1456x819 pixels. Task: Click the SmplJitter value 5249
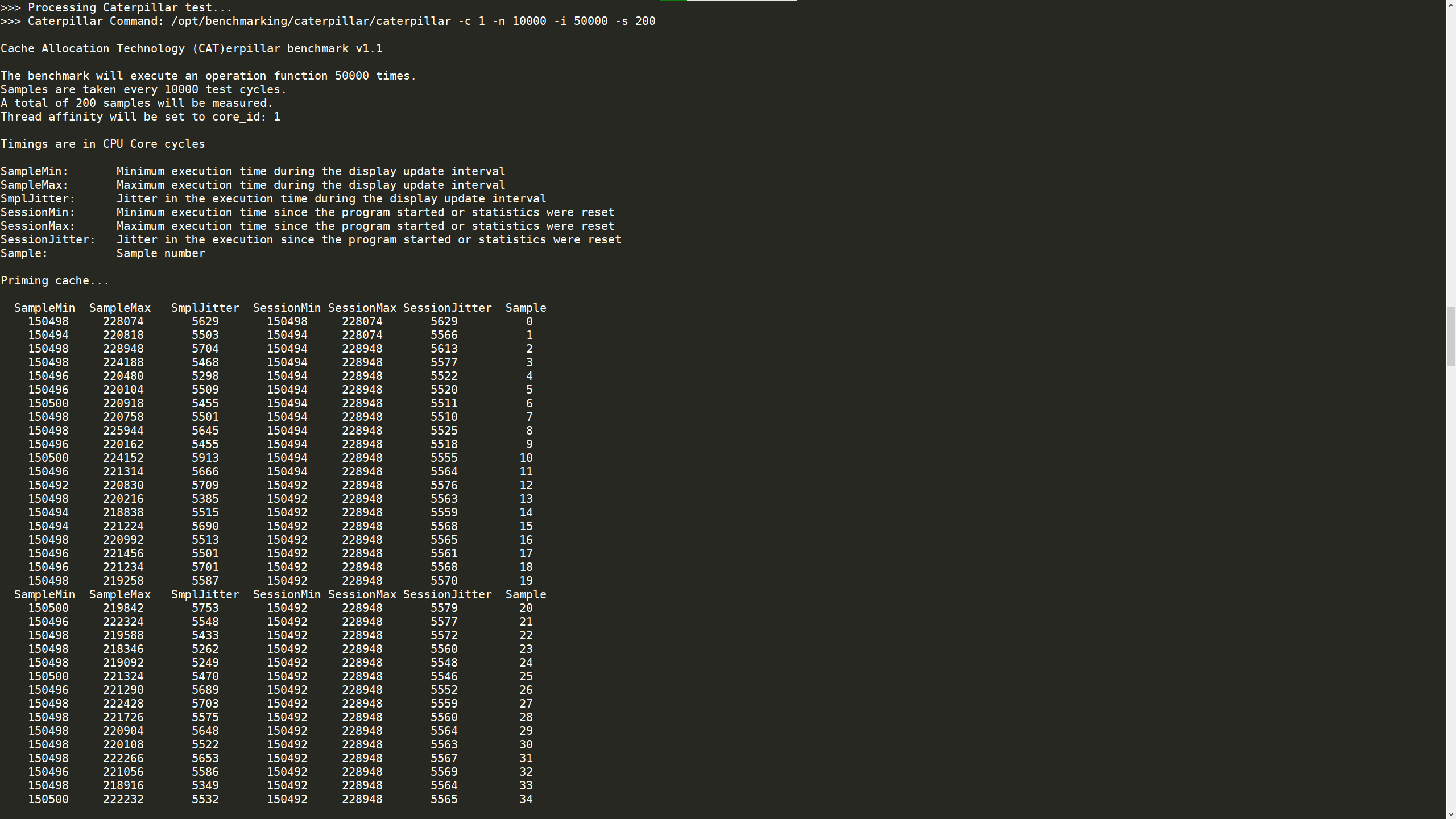(x=205, y=663)
